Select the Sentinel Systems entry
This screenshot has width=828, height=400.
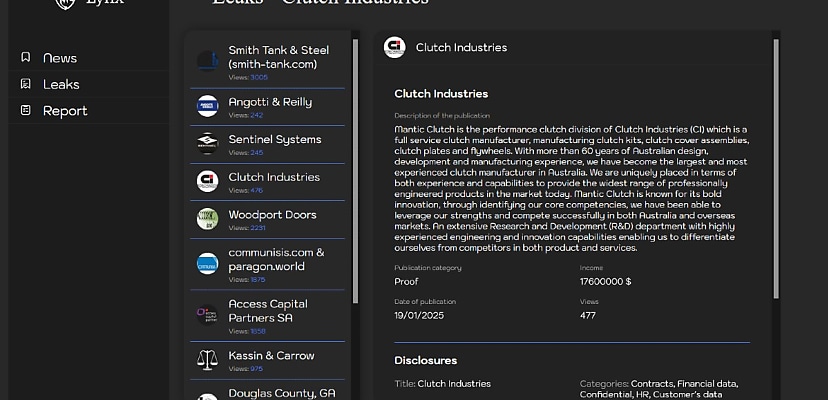click(267, 144)
